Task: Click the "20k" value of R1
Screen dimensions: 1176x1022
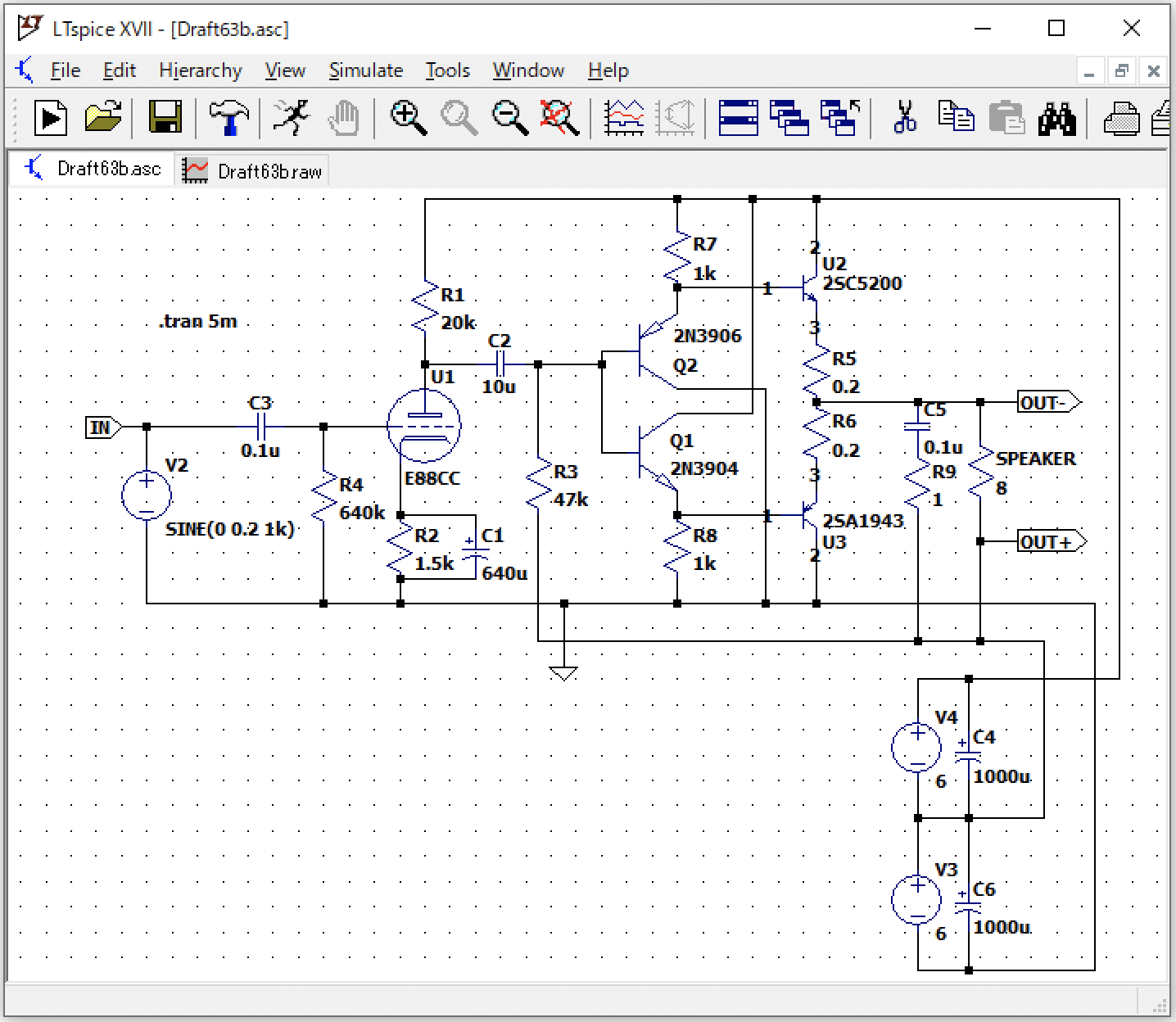Action: pyautogui.click(x=458, y=323)
